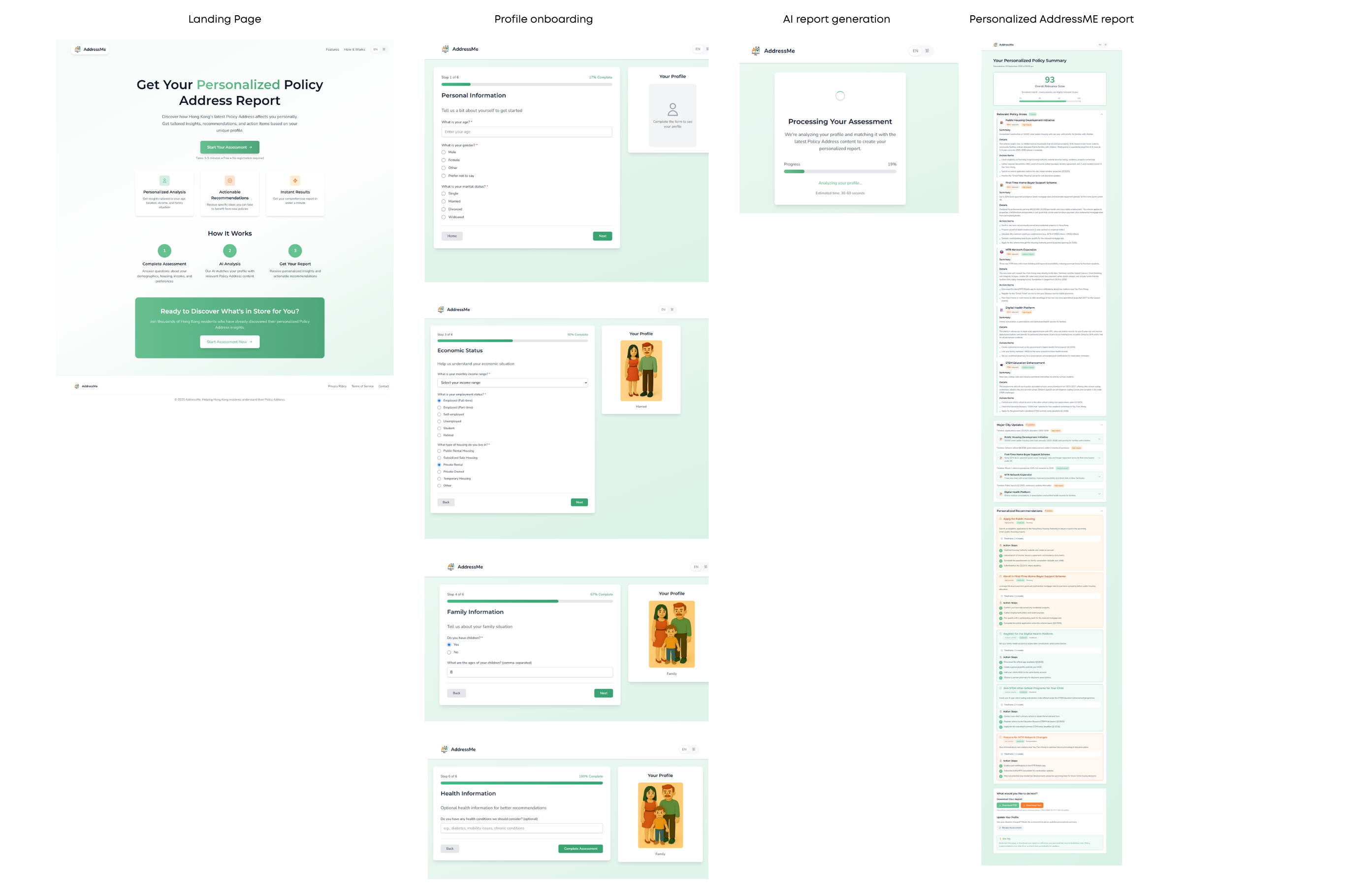Click the green Personalized Analysis person icon
This screenshot has height=896, width=1345.
tap(164, 181)
